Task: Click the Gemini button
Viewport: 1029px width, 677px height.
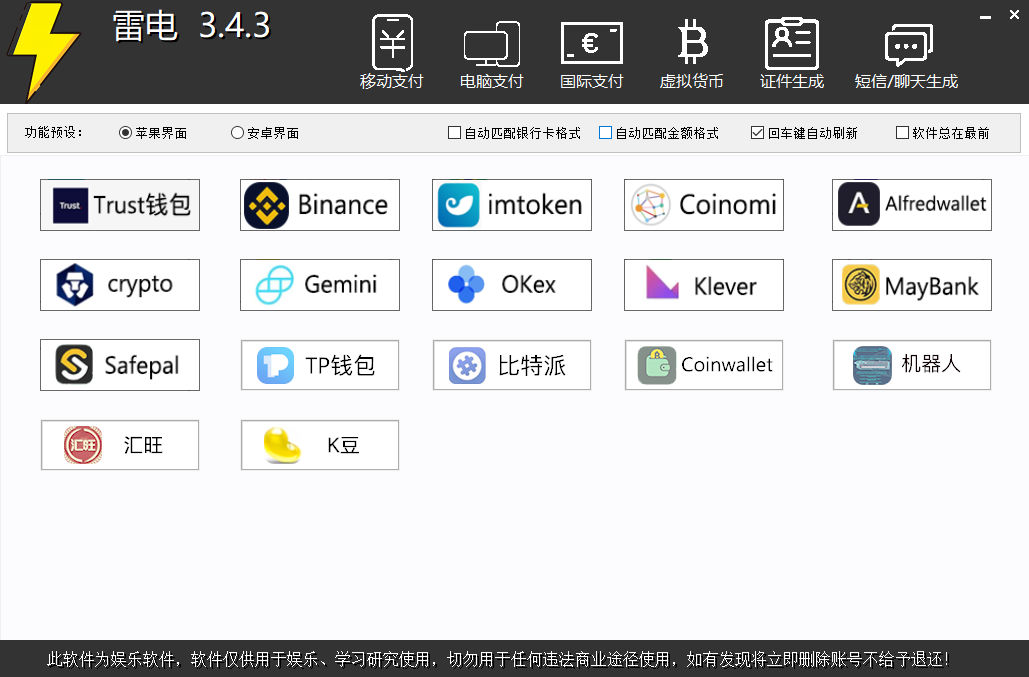Action: click(320, 285)
